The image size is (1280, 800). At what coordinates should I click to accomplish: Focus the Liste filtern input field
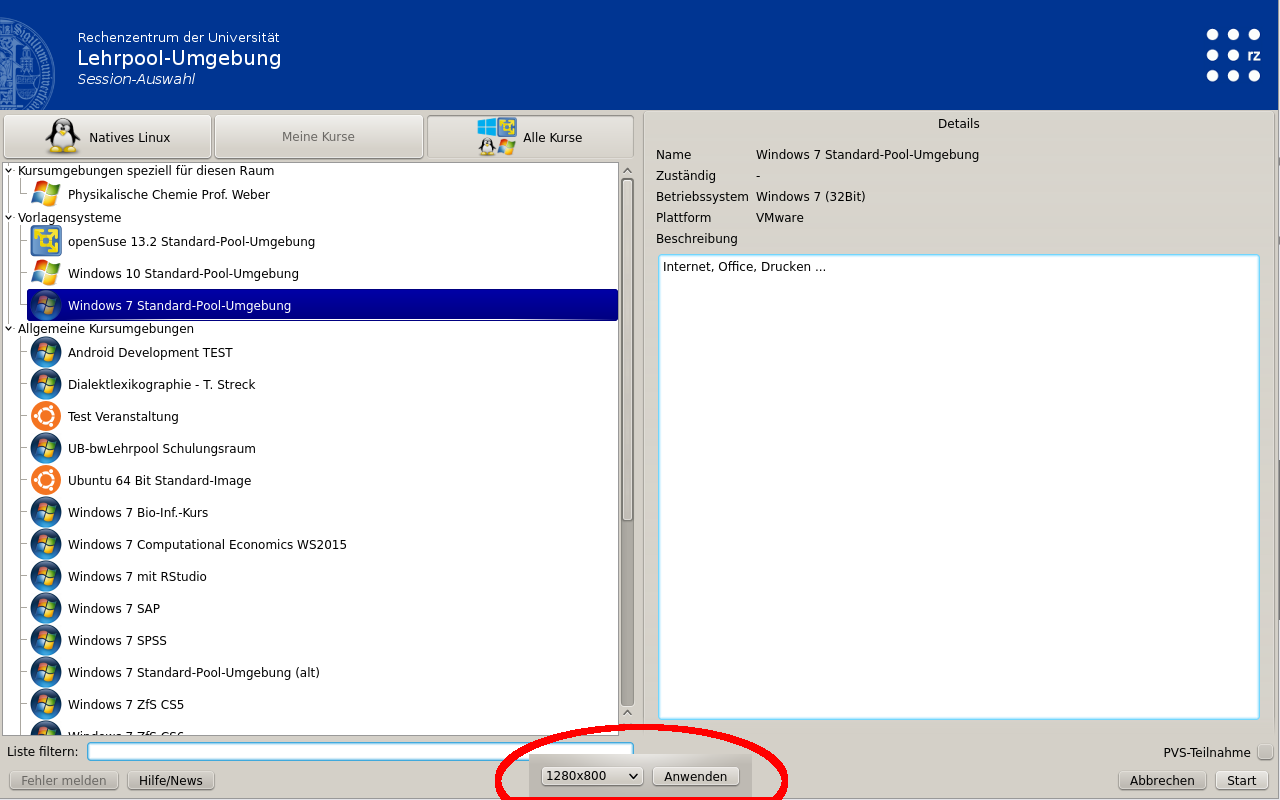[360, 751]
